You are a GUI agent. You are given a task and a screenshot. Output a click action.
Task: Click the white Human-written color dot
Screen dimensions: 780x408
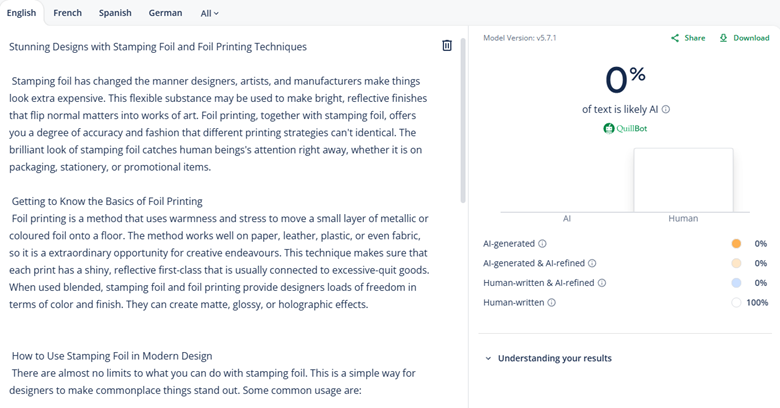(736, 302)
